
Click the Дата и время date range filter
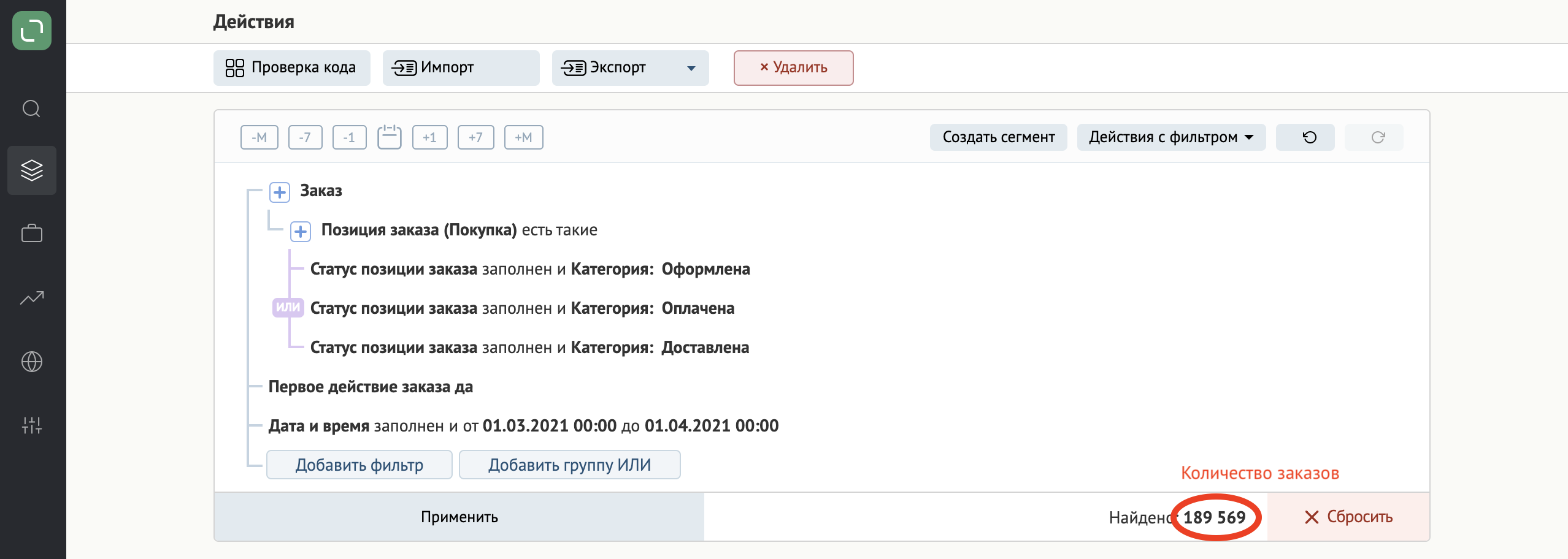pyautogui.click(x=523, y=426)
